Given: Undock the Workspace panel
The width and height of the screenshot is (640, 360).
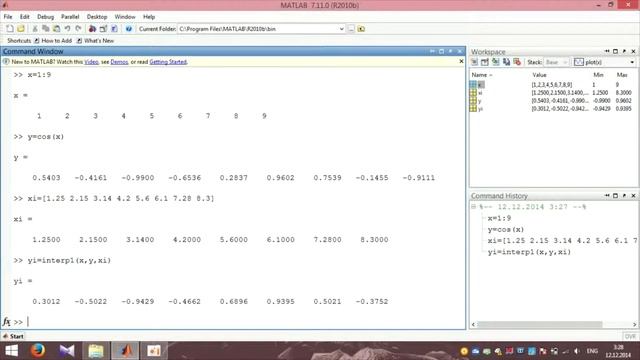Looking at the screenshot, I should pos(624,51).
